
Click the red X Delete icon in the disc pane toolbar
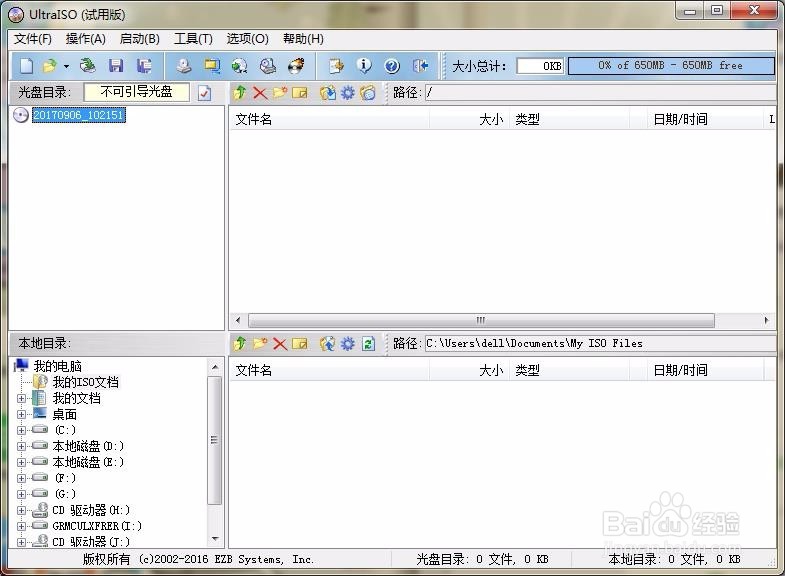tap(260, 93)
